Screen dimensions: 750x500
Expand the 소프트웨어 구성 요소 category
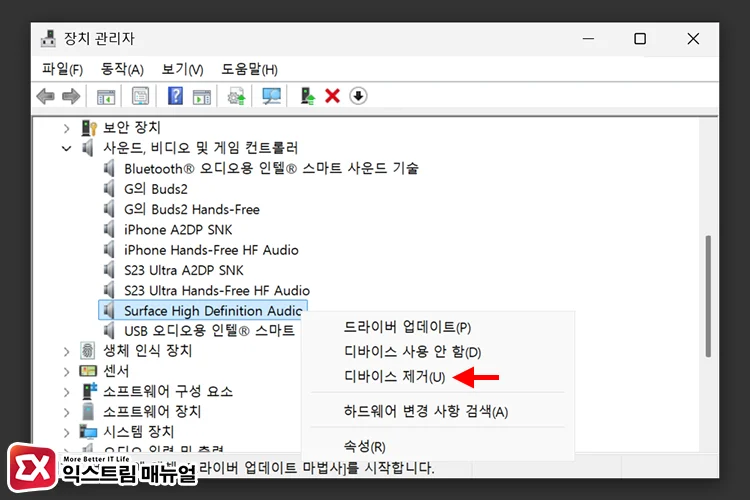66,392
